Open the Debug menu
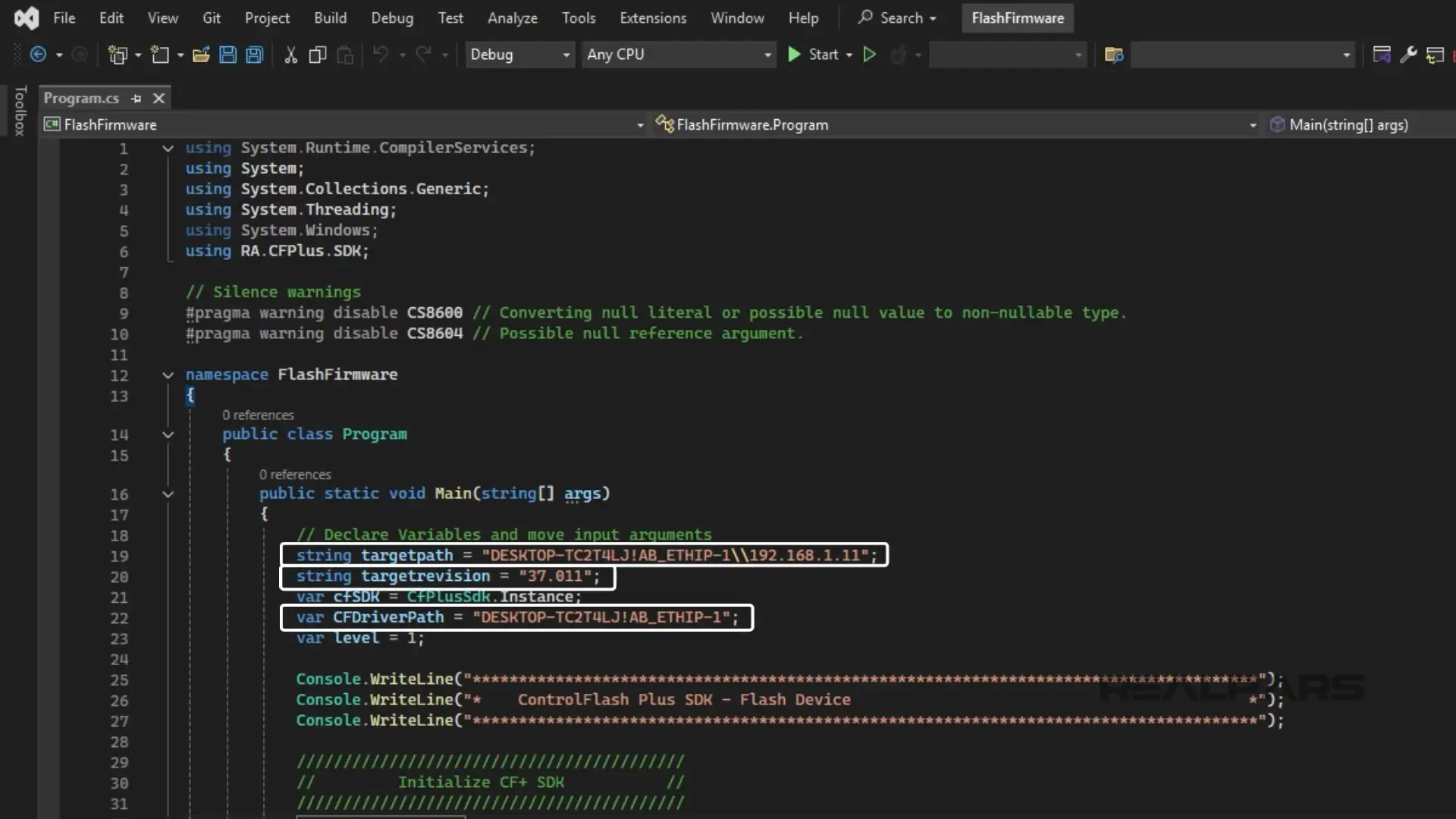This screenshot has width=1456, height=819. 392,17
